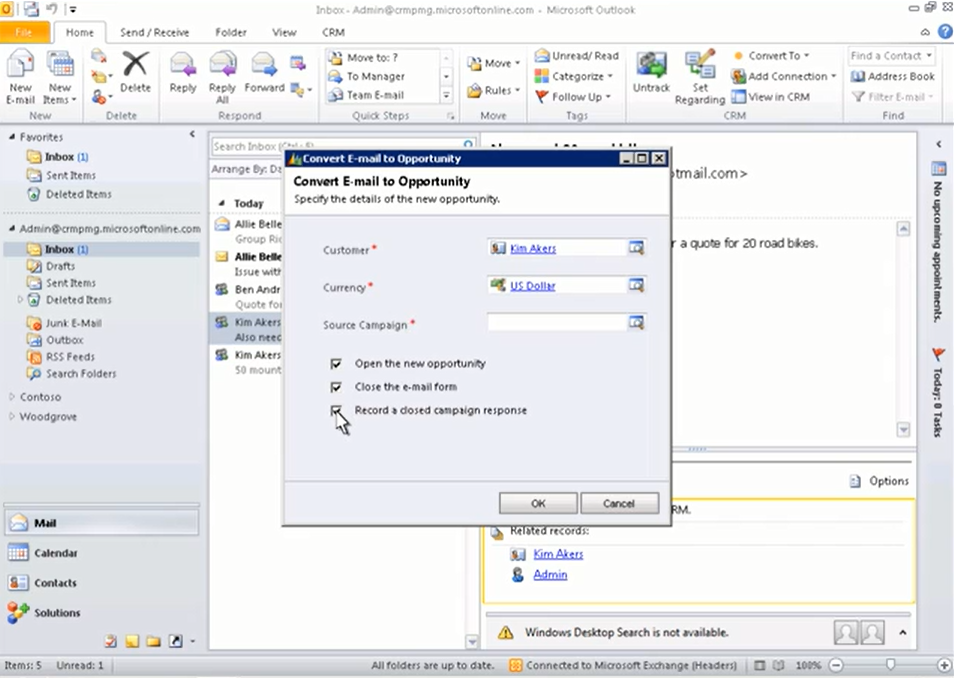The height and width of the screenshot is (678, 954).
Task: Switch to the CRM ribbon tab
Action: click(x=333, y=32)
